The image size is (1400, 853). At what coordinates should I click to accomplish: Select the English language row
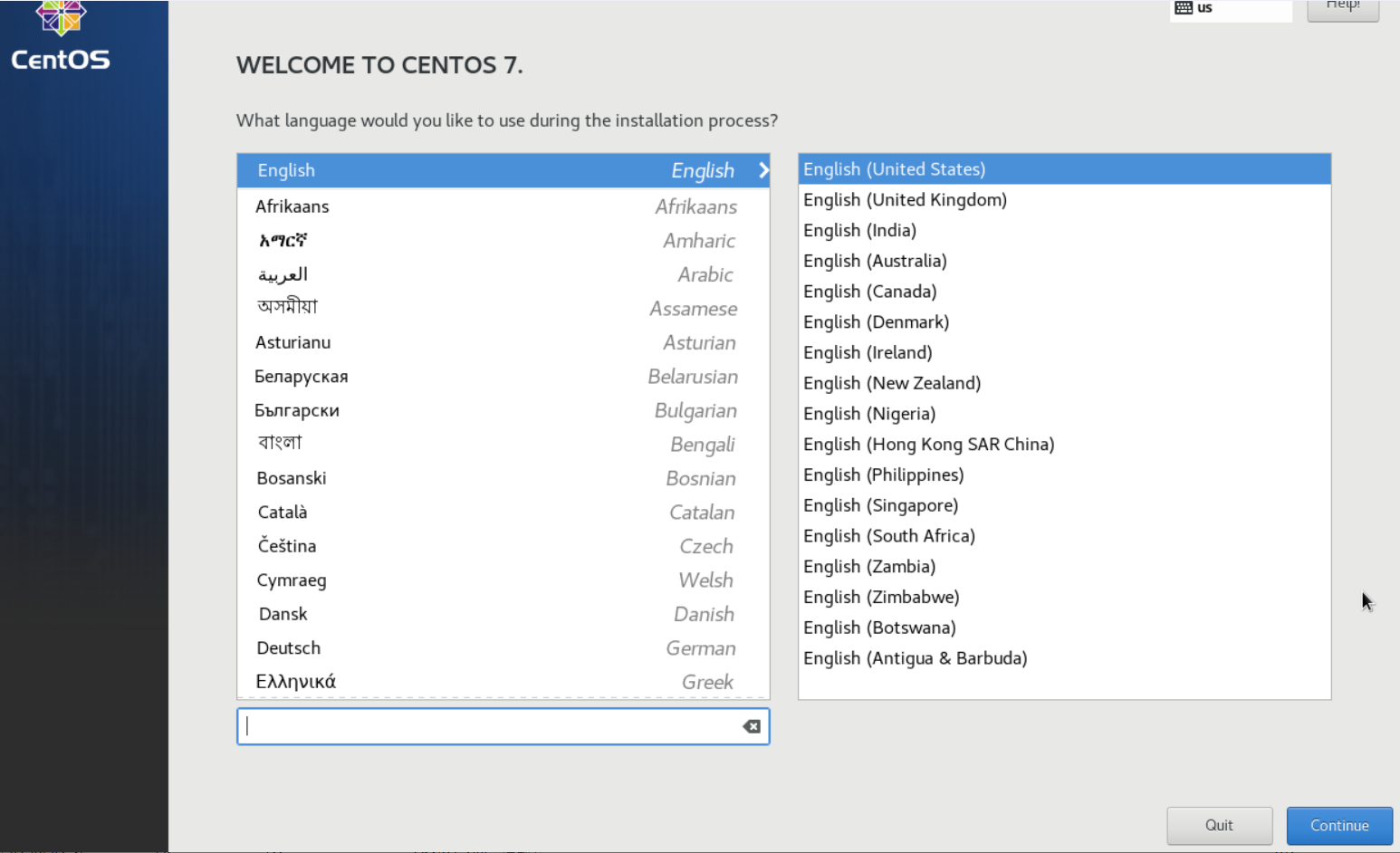pyautogui.click(x=503, y=170)
